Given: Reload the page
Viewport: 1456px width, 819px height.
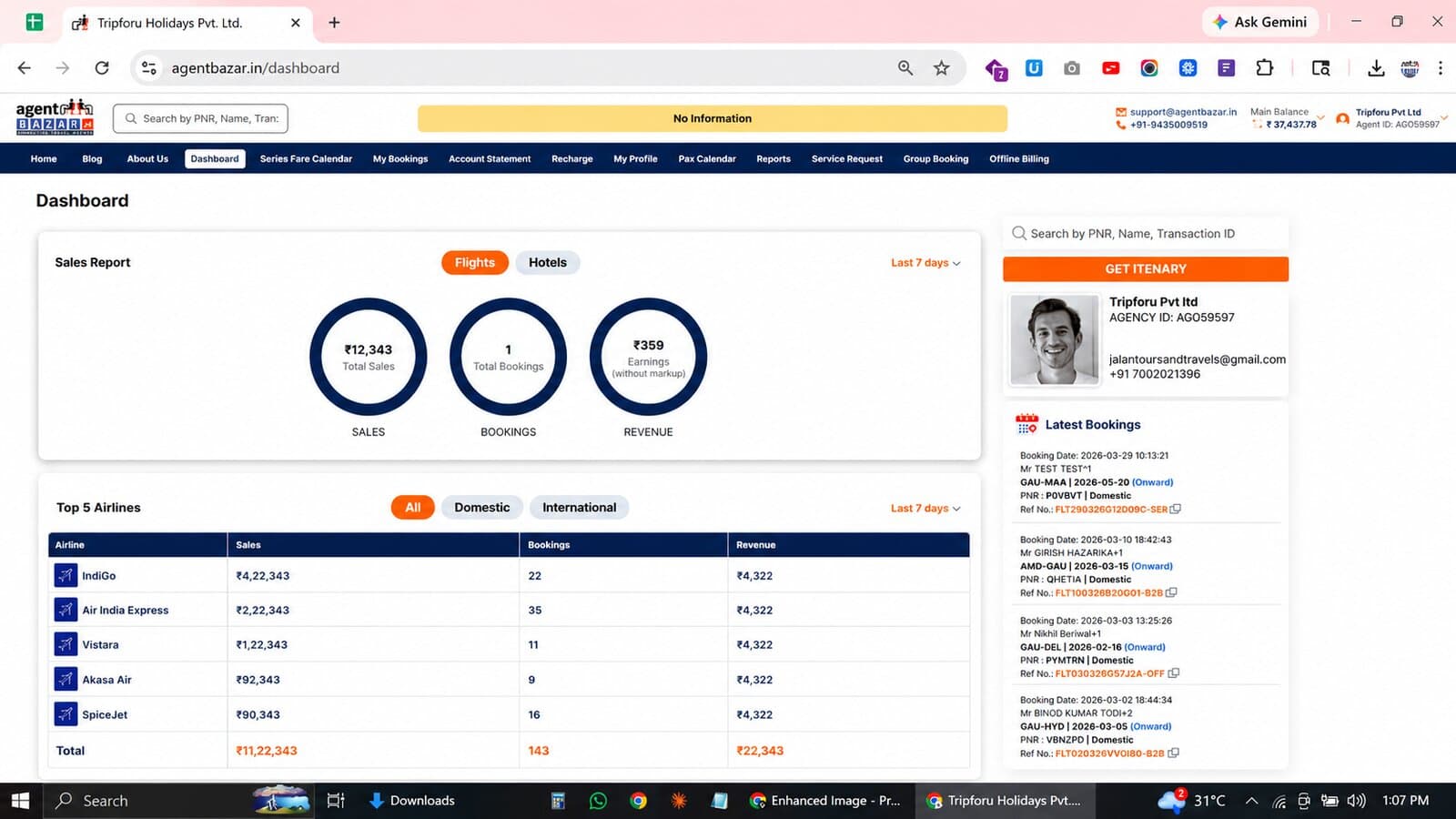Looking at the screenshot, I should pyautogui.click(x=102, y=68).
